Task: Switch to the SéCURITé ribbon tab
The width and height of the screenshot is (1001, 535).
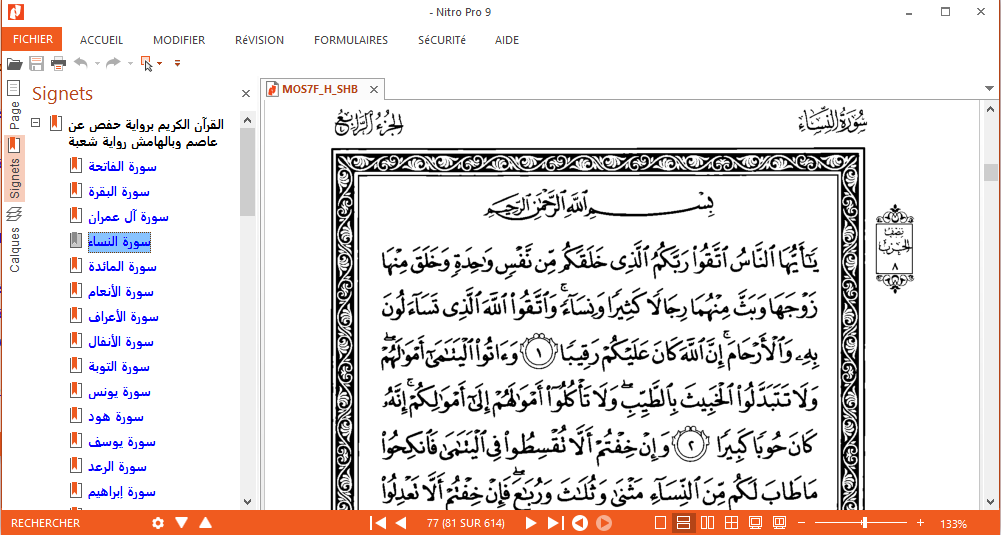Action: click(442, 40)
